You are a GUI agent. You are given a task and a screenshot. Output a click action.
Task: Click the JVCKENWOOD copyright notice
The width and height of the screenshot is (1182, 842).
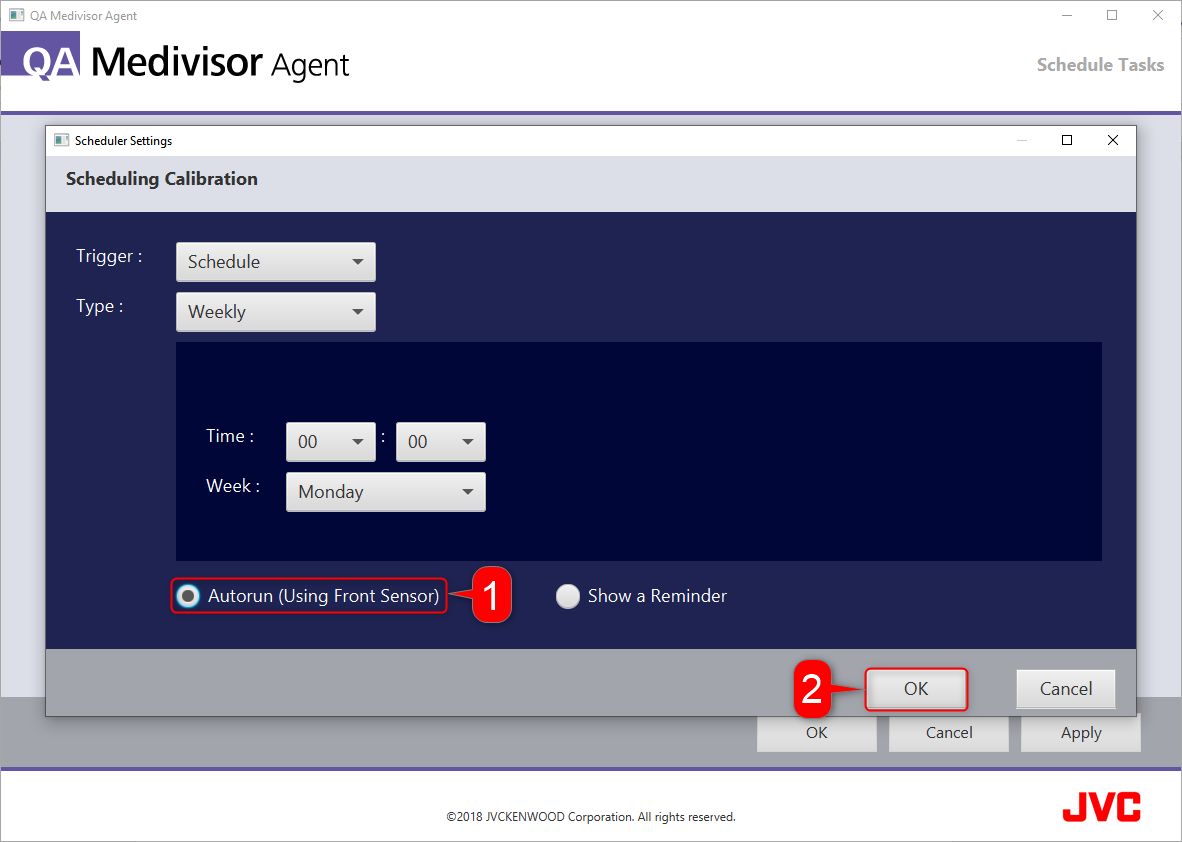(x=591, y=816)
